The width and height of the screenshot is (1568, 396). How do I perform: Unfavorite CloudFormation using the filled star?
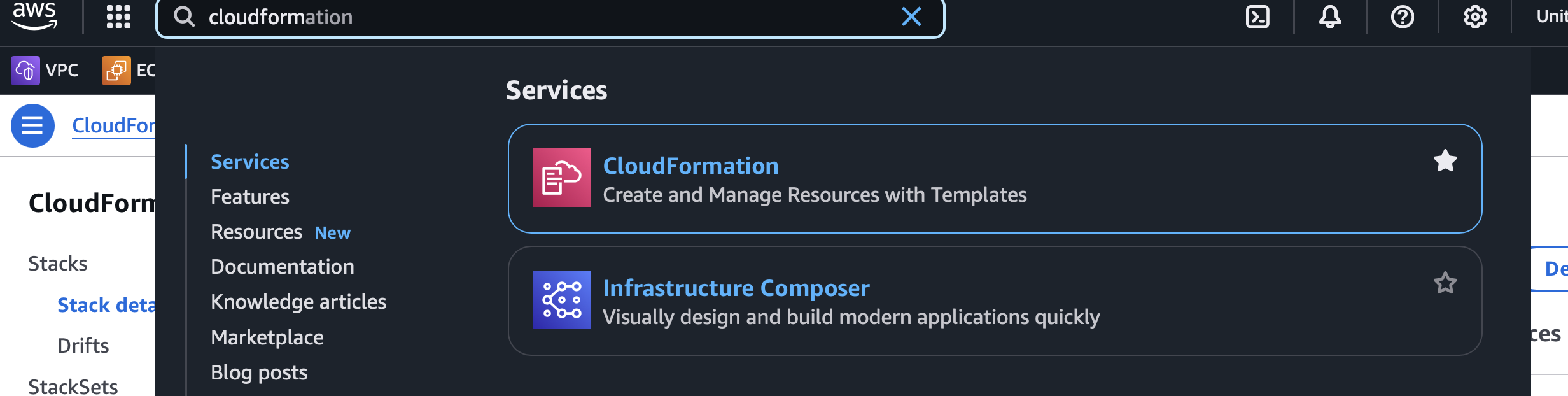1445,161
